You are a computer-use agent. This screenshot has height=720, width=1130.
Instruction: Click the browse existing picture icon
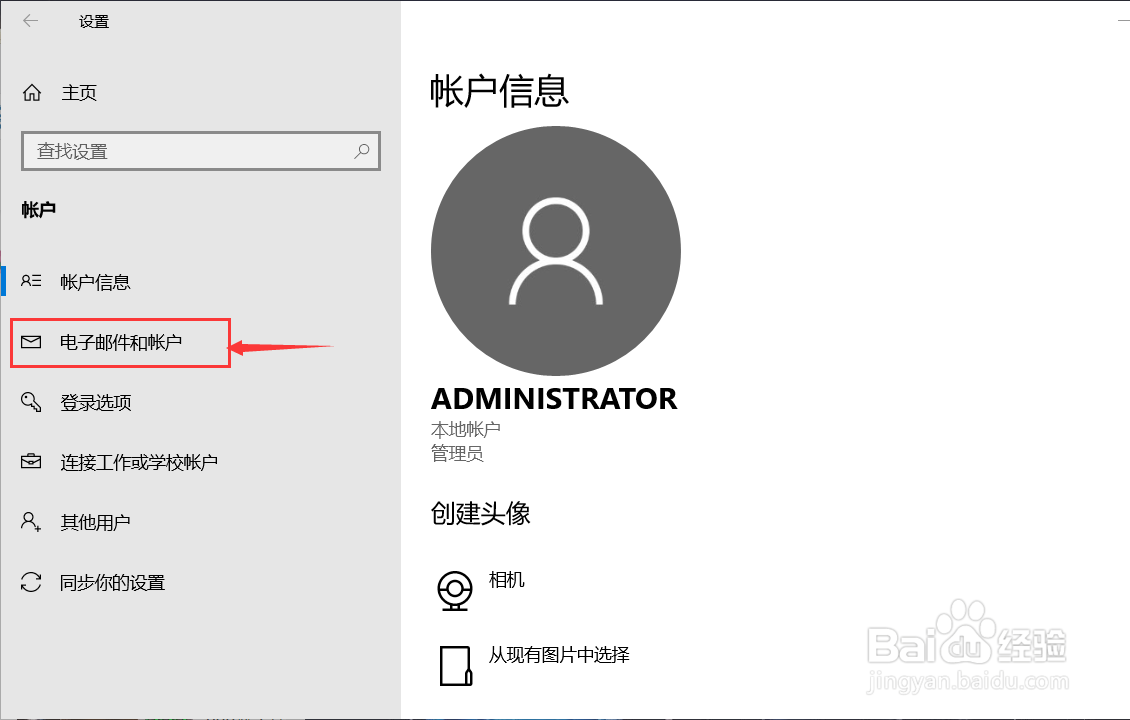pyautogui.click(x=455, y=665)
